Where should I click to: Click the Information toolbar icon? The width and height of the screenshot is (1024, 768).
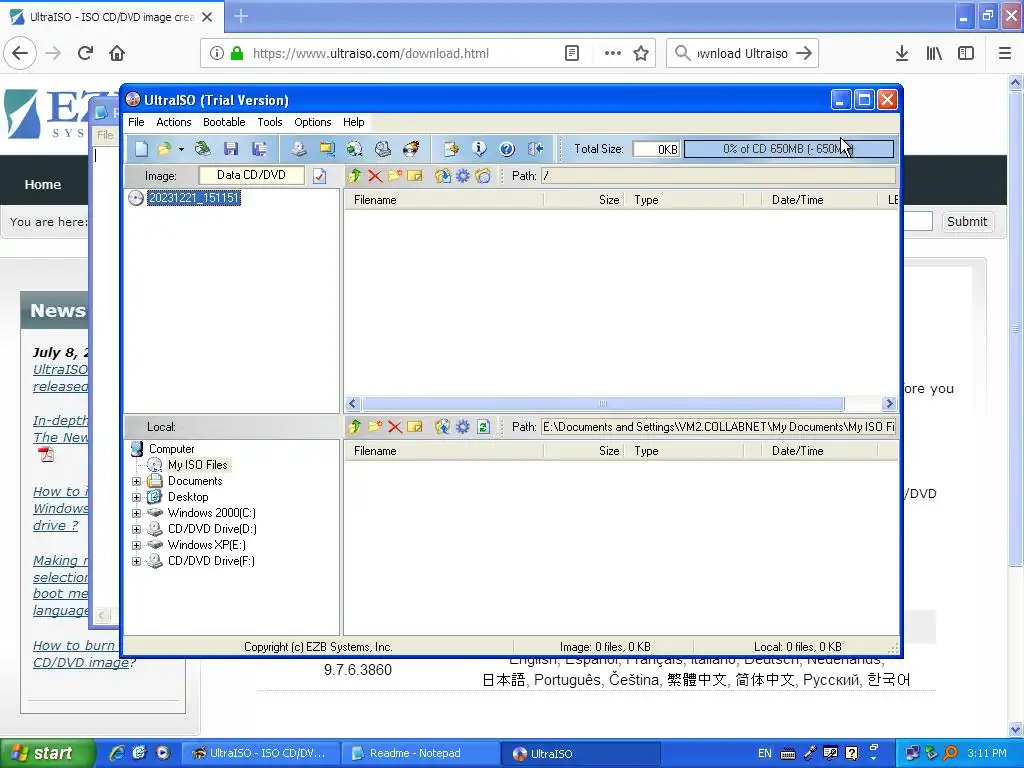click(x=479, y=149)
